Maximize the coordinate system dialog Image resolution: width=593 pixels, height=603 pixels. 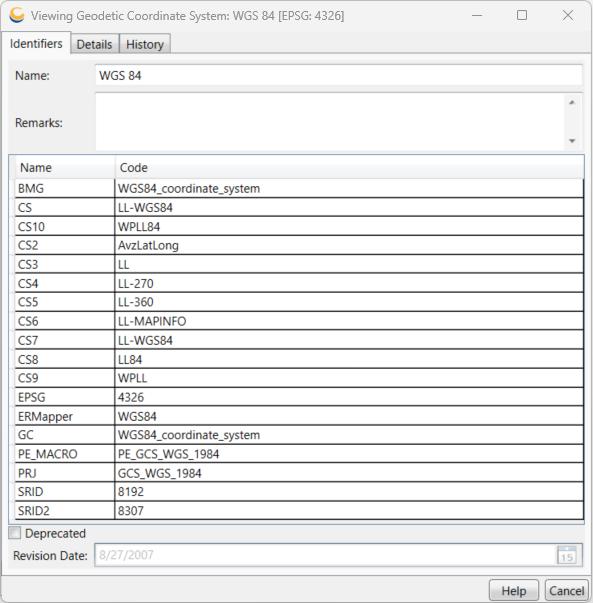click(522, 15)
